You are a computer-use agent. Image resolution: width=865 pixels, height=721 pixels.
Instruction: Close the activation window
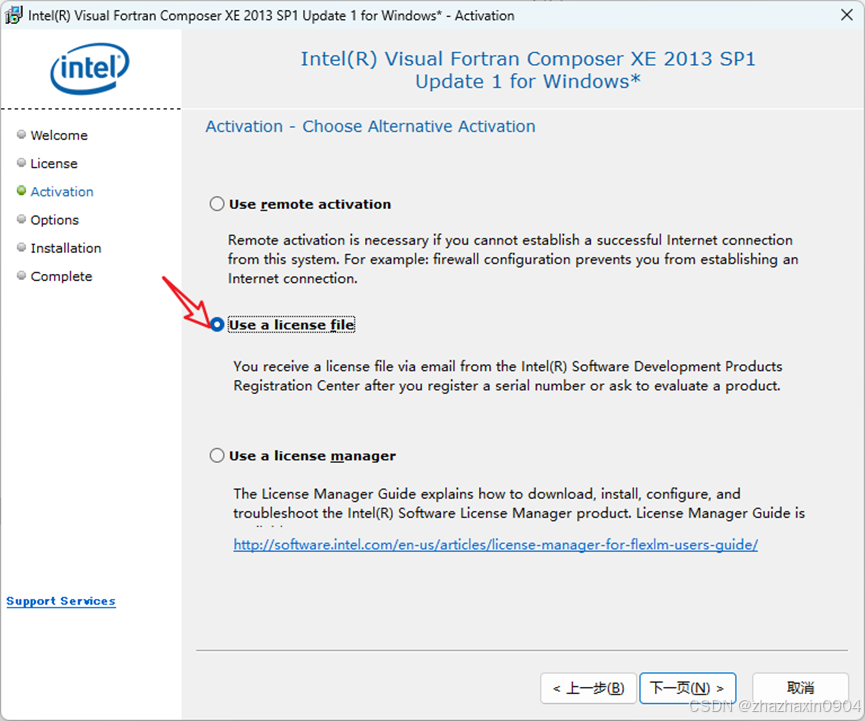pyautogui.click(x=847, y=15)
